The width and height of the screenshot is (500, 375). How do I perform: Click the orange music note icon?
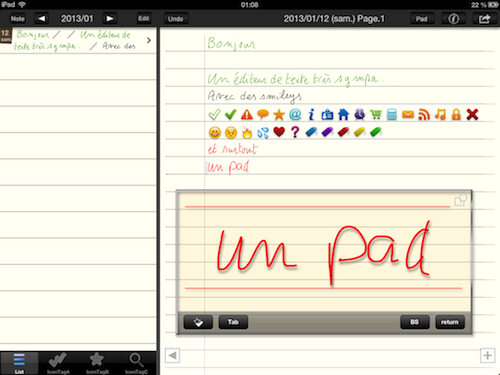(x=440, y=114)
